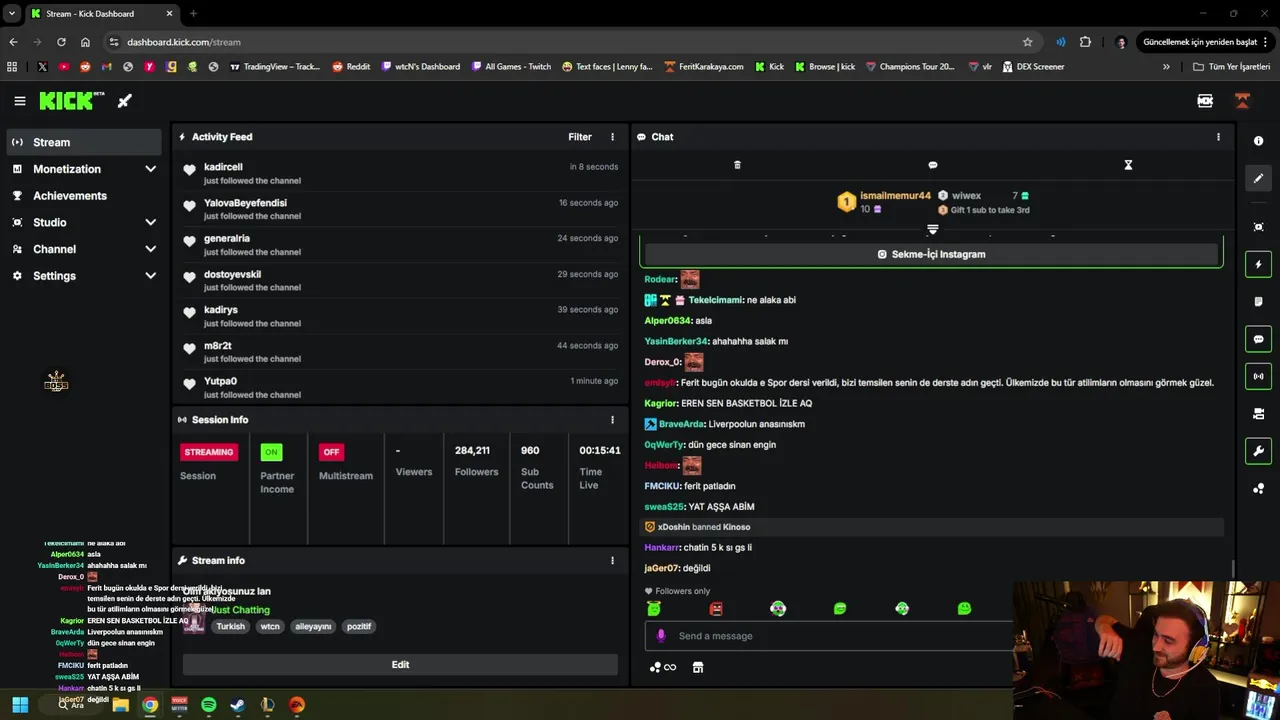
Task: Bookmark this page with star icon
Action: [x=1027, y=42]
